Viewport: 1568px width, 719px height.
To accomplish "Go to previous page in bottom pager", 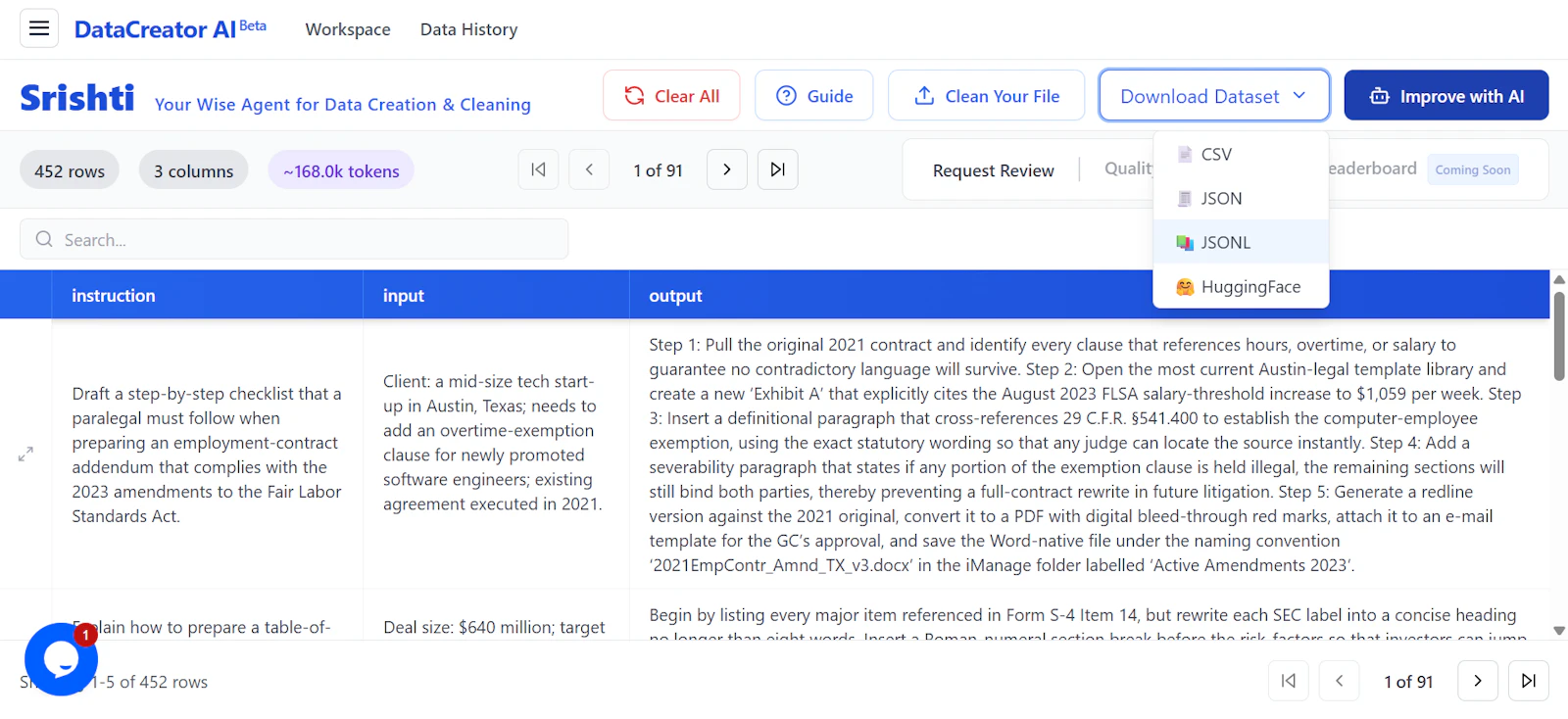I will point(1340,681).
